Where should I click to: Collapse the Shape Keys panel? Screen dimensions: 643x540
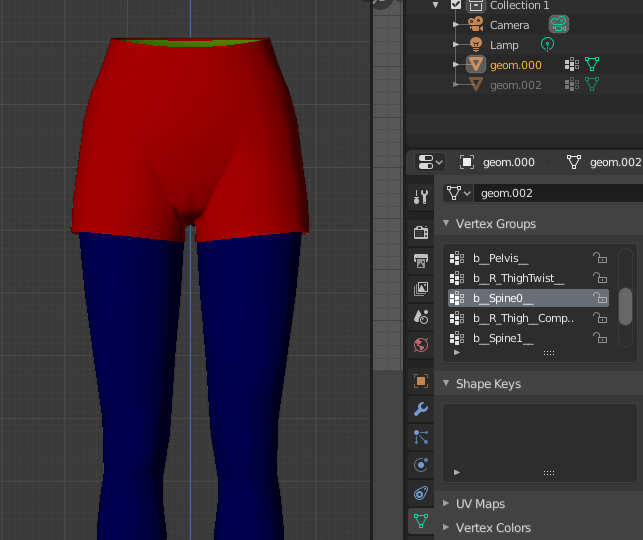pos(446,383)
